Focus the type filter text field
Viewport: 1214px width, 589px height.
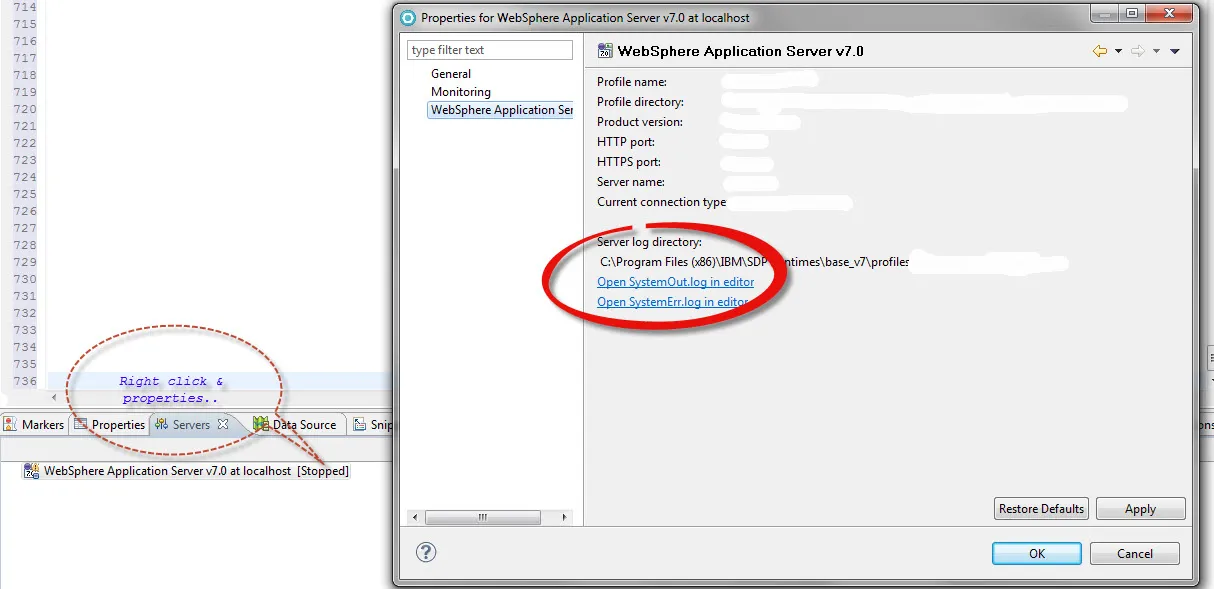[x=490, y=50]
